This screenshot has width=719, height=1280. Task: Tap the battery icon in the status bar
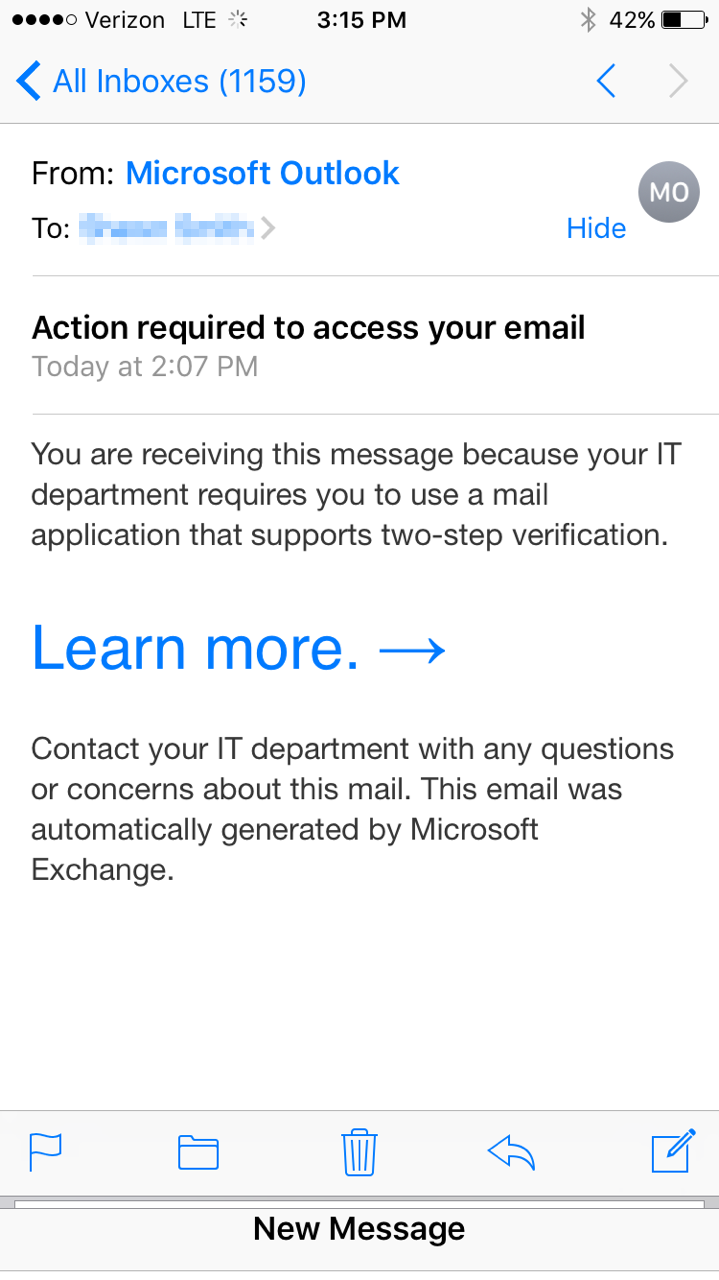pos(684,20)
